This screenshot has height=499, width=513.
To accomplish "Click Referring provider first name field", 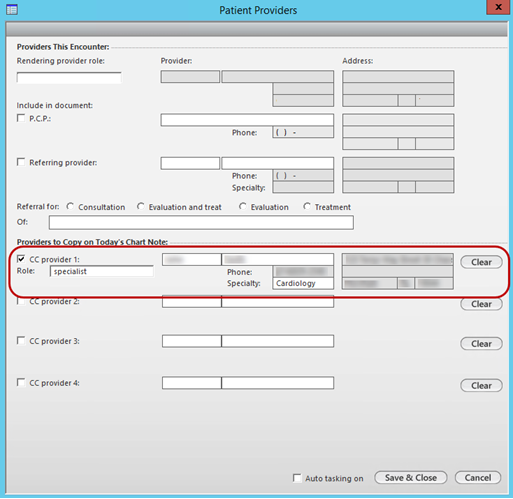I will tap(190, 163).
